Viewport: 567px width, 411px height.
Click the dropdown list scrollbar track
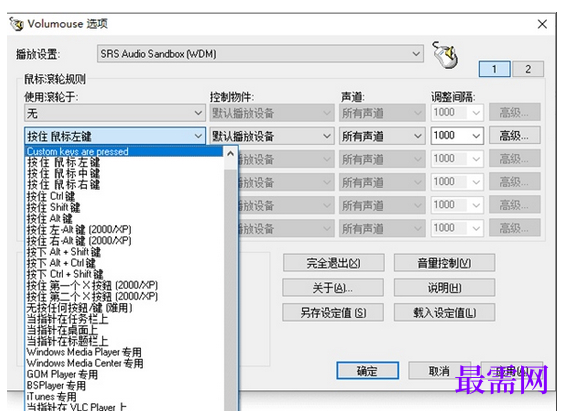[230, 289]
